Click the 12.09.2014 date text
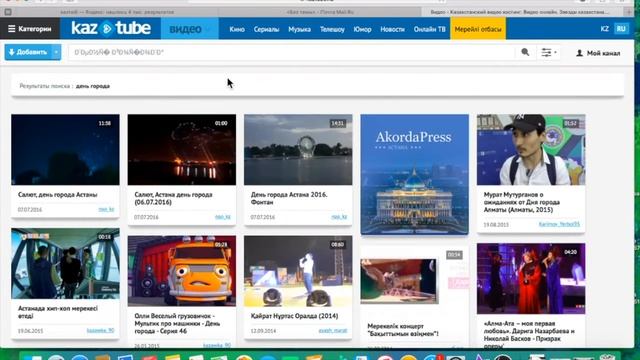Viewport: 640px width, 360px height. 263,331
